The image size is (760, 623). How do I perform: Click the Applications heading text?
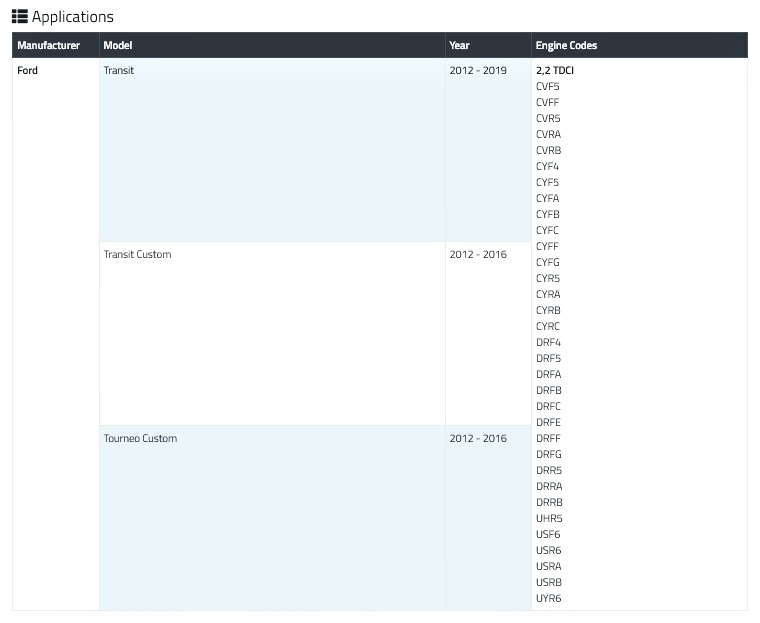[x=73, y=17]
